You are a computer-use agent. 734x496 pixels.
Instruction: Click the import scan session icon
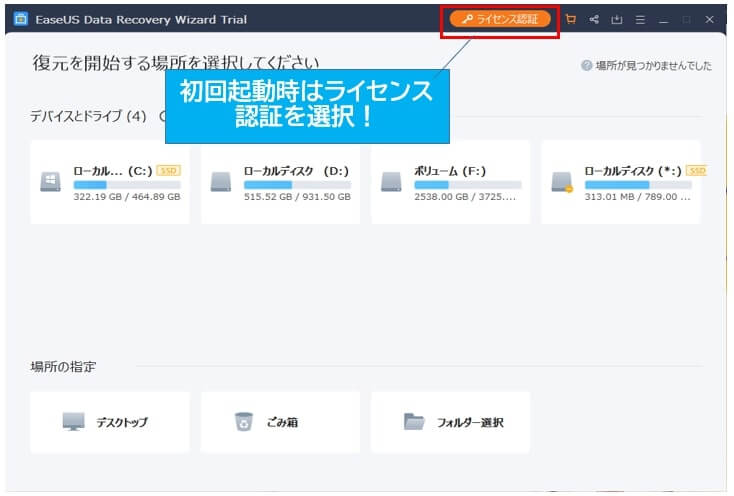617,19
